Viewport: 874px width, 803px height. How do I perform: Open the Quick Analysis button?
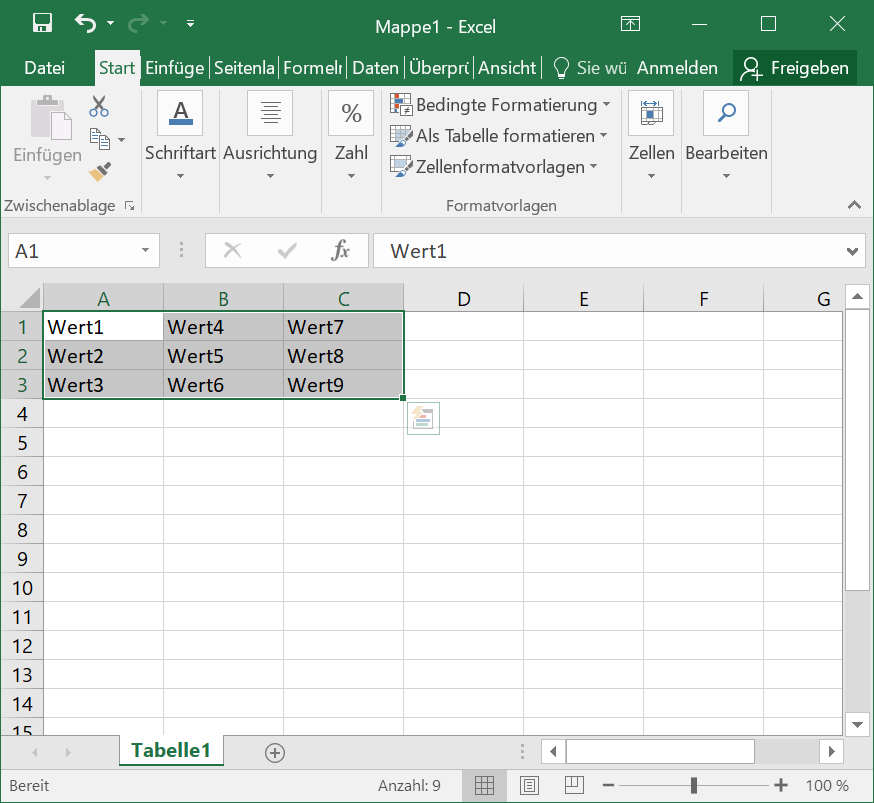click(x=423, y=418)
